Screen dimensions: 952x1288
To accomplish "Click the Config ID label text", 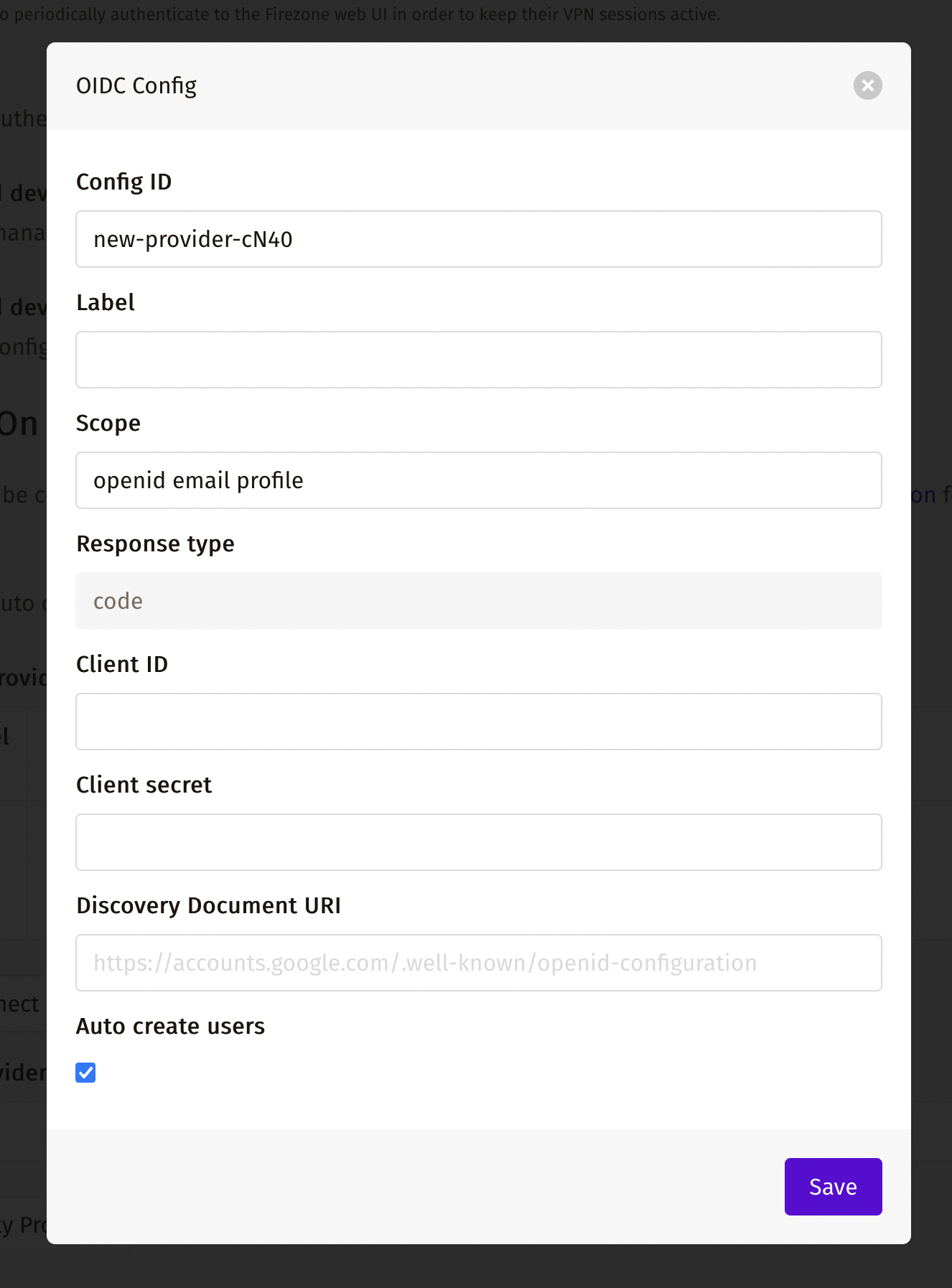I will pyautogui.click(x=124, y=182).
